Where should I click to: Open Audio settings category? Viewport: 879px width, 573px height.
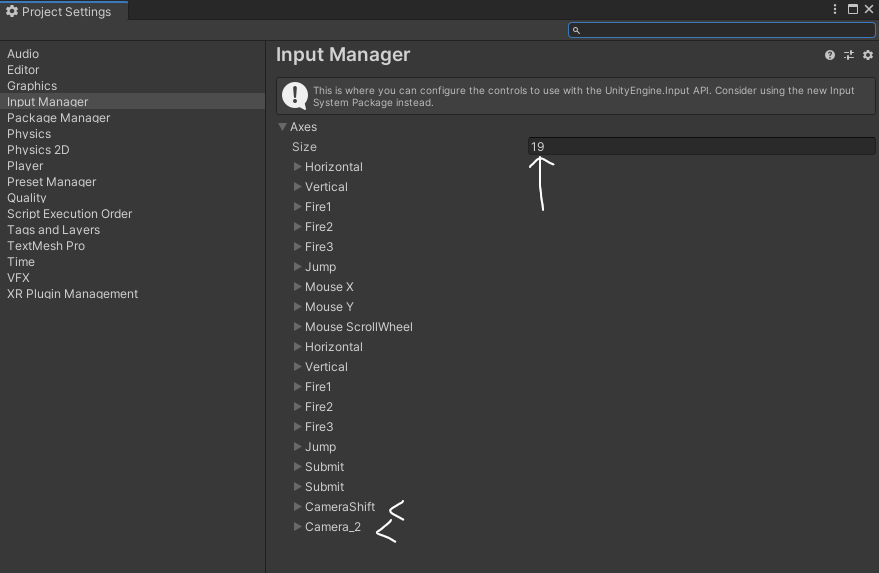[23, 54]
